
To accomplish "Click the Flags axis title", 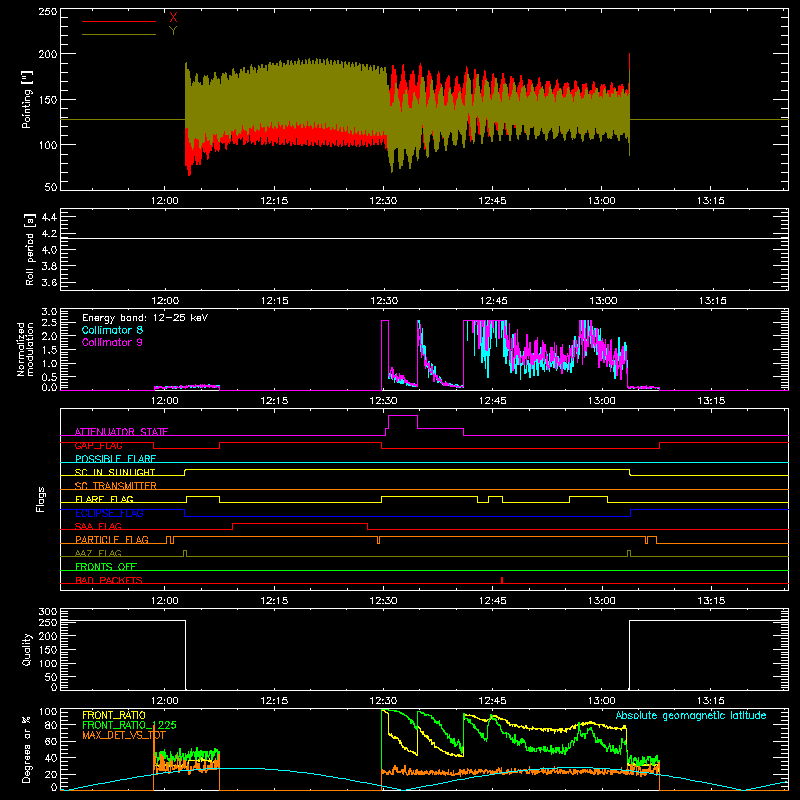I will pos(41,499).
